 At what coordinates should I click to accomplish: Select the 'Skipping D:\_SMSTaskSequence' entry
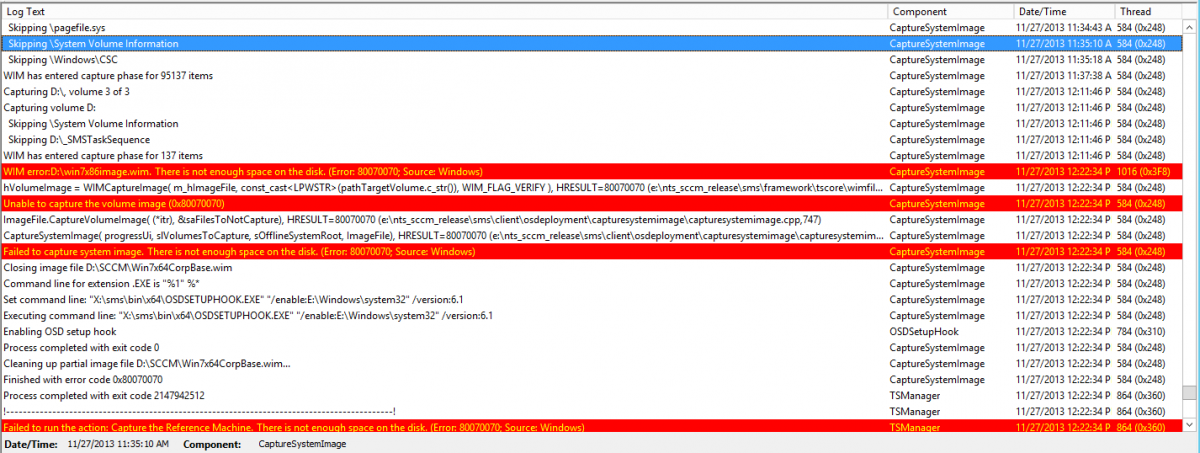point(592,140)
